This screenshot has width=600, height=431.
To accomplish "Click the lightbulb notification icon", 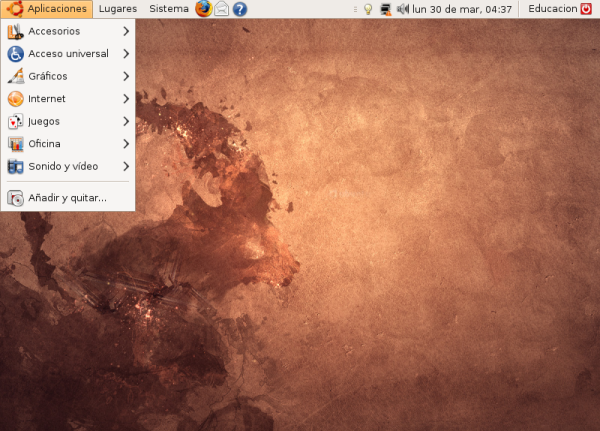I will [x=367, y=9].
